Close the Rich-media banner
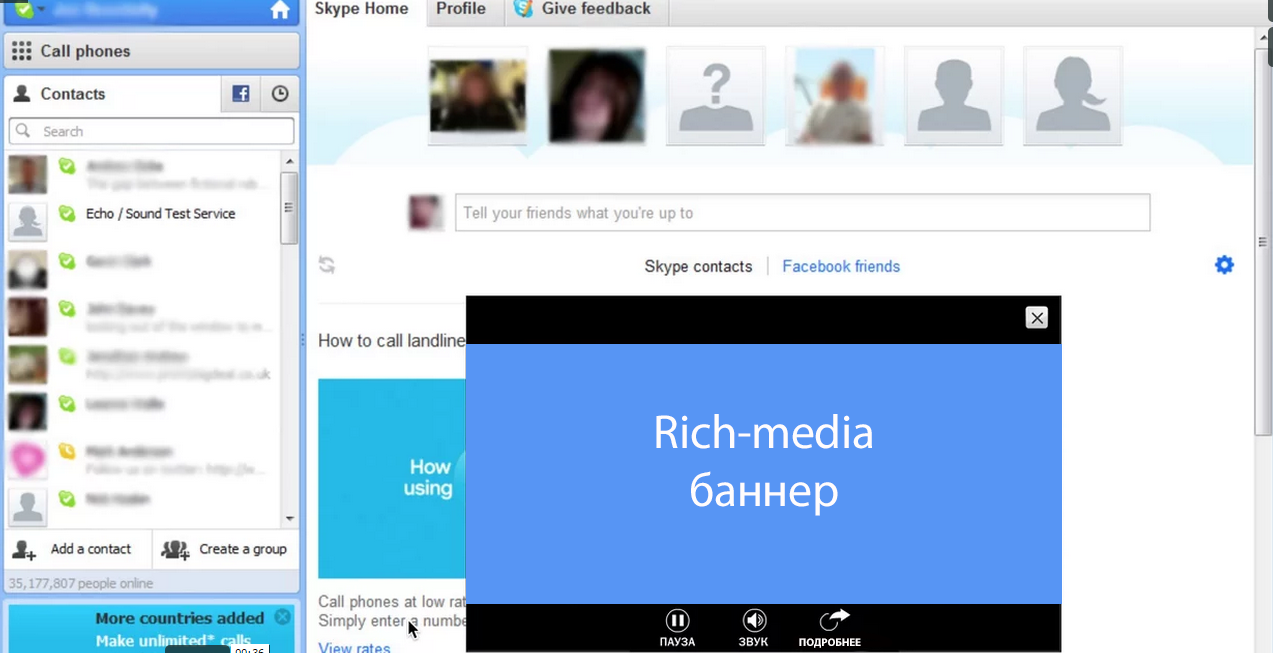 1037,318
